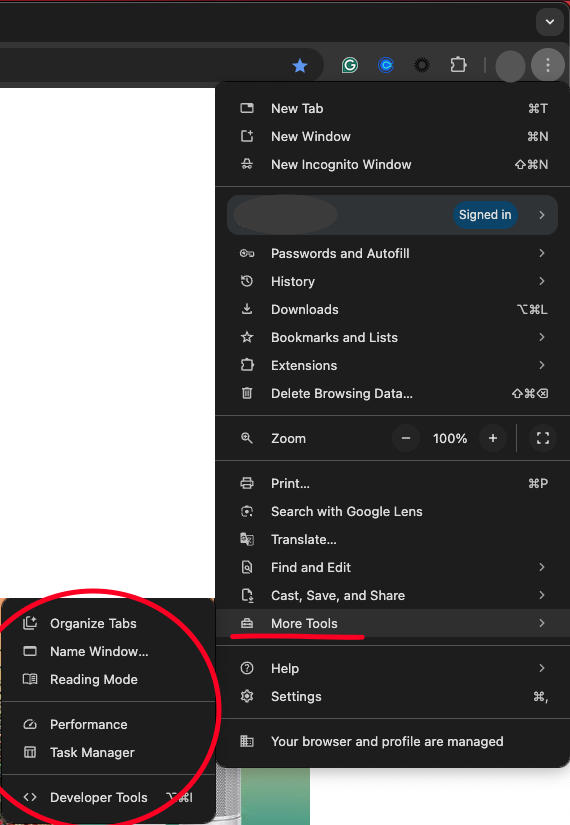
Task: Click the blue bookmark star icon
Action: click(x=300, y=66)
